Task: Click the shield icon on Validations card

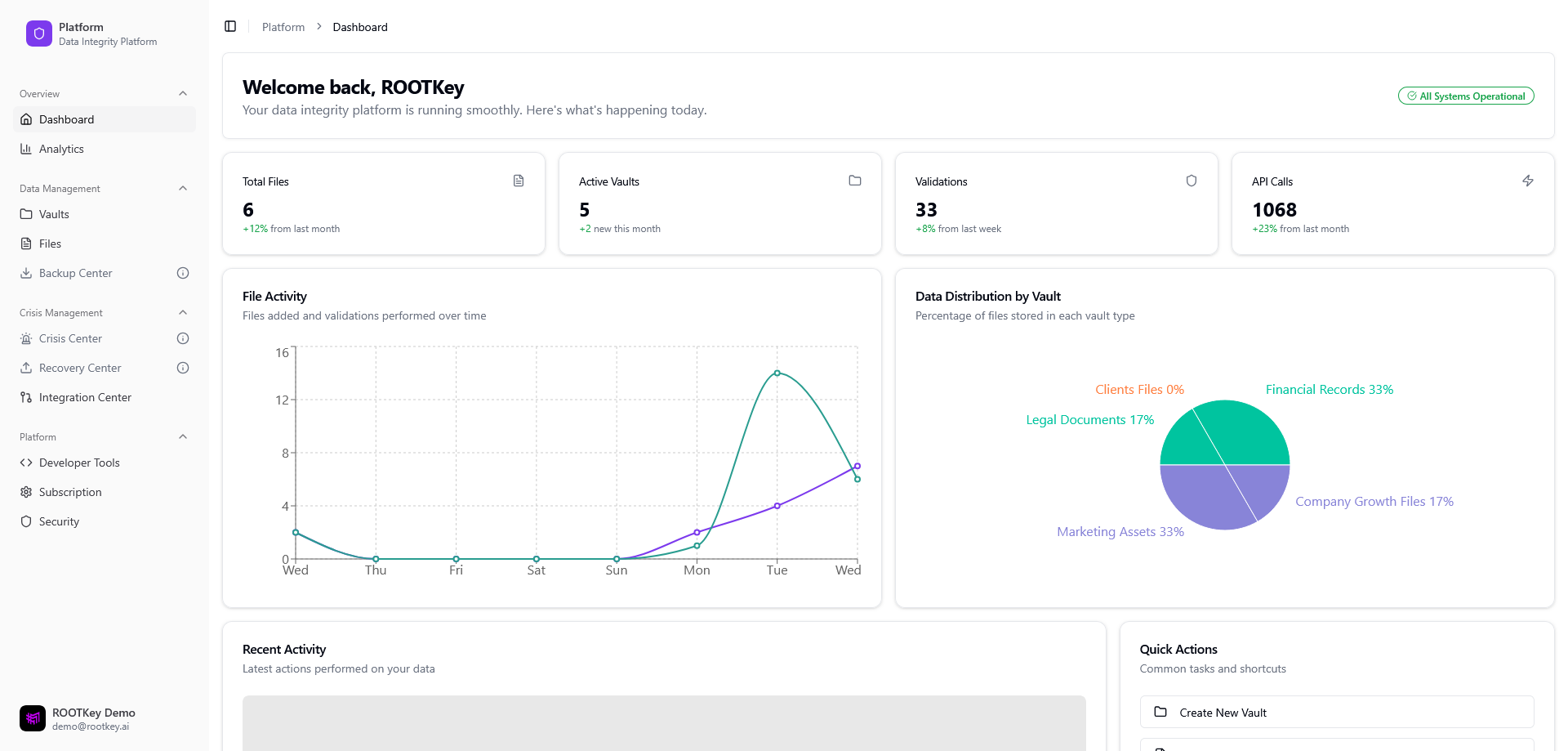Action: 1192,181
